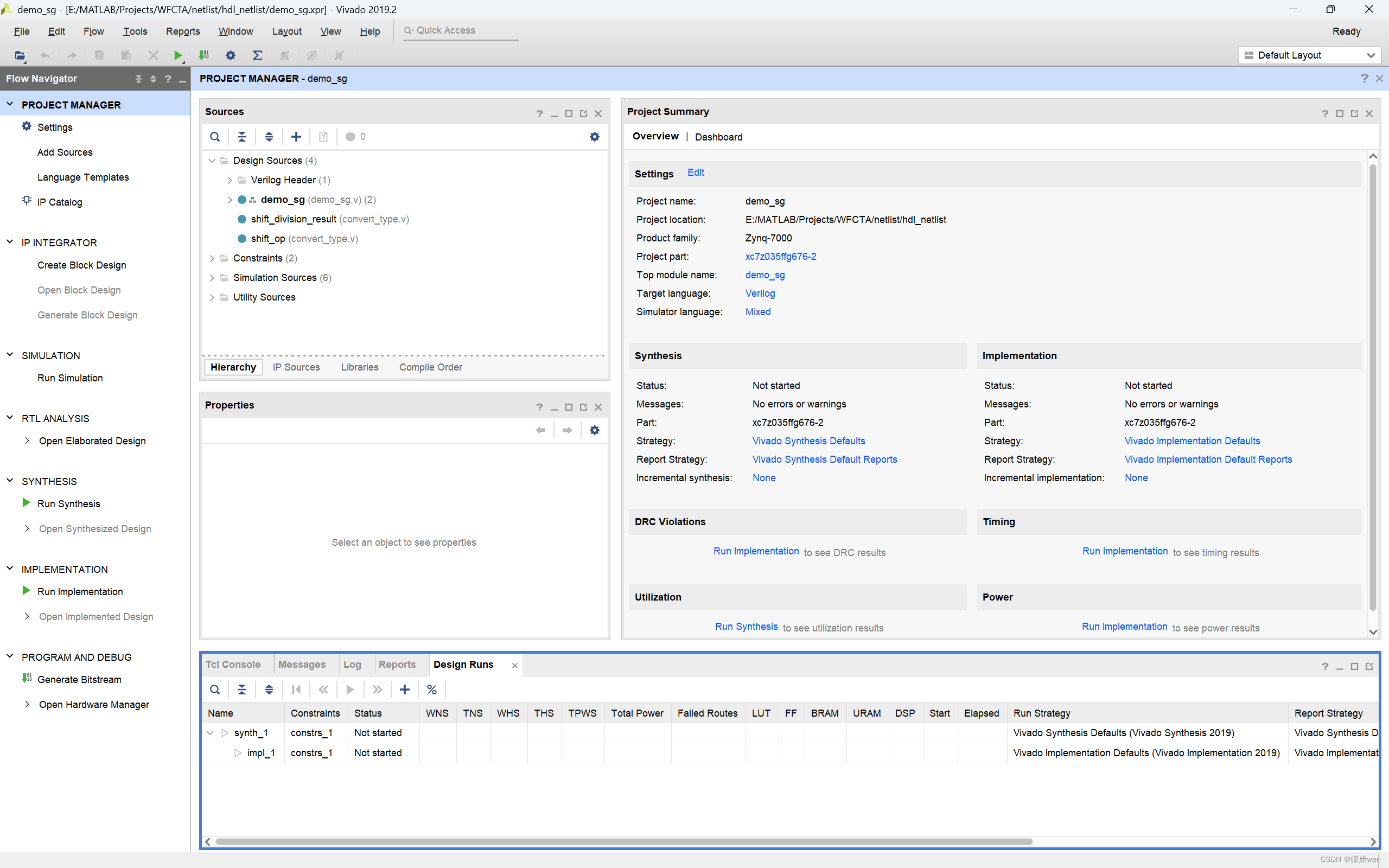
Task: Click Generate Bitstream icon in main toolbar
Action: click(204, 55)
